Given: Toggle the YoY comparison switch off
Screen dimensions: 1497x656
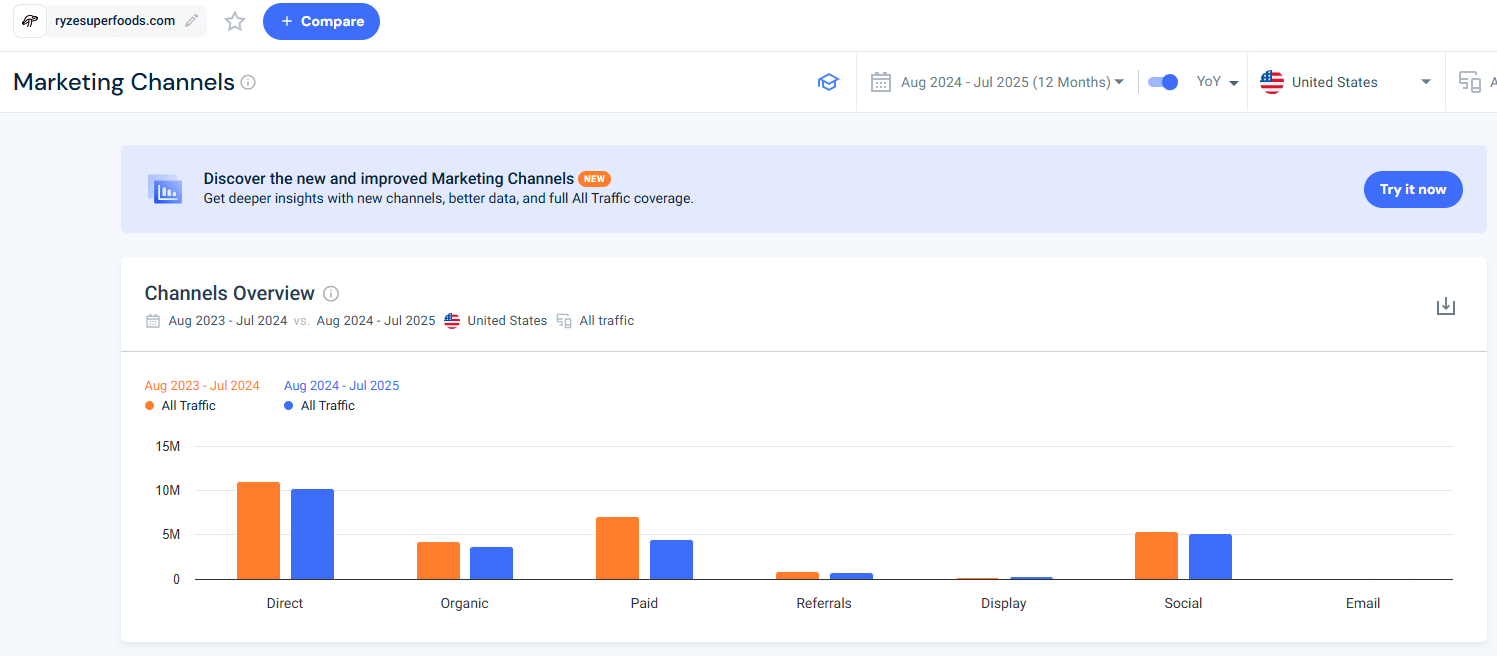Looking at the screenshot, I should [x=1162, y=82].
